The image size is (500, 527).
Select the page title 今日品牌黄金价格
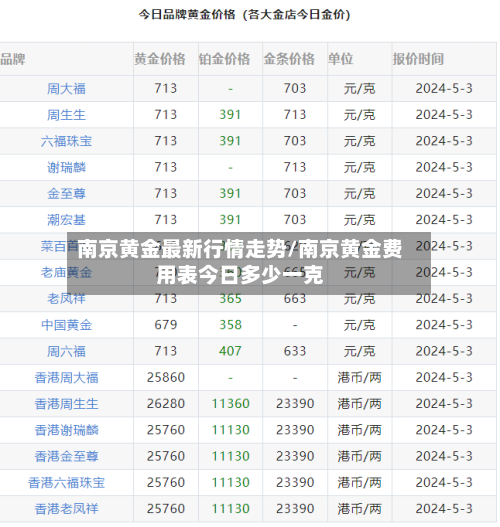187,14
